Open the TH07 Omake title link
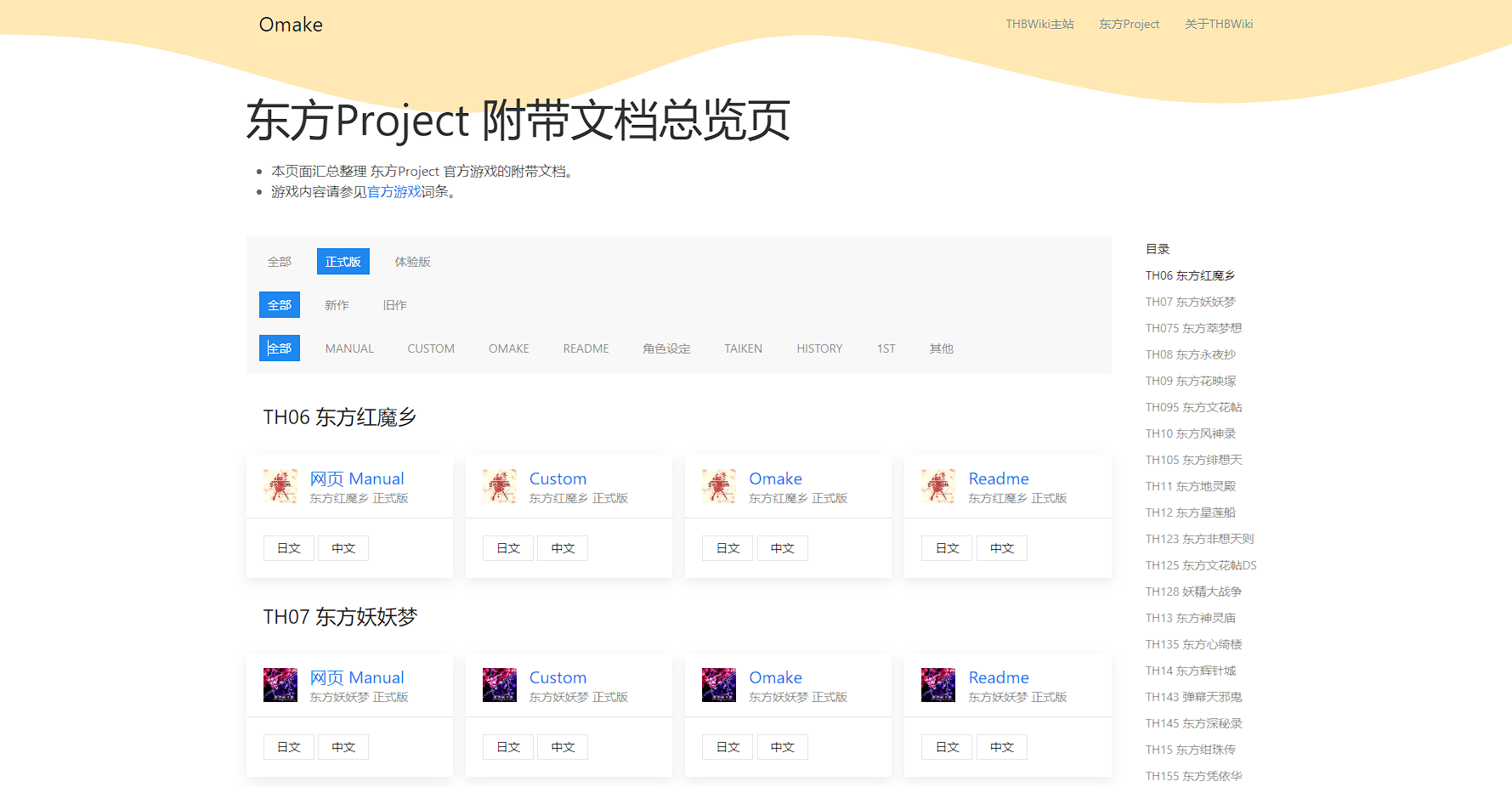This screenshot has width=1512, height=787. (776, 677)
